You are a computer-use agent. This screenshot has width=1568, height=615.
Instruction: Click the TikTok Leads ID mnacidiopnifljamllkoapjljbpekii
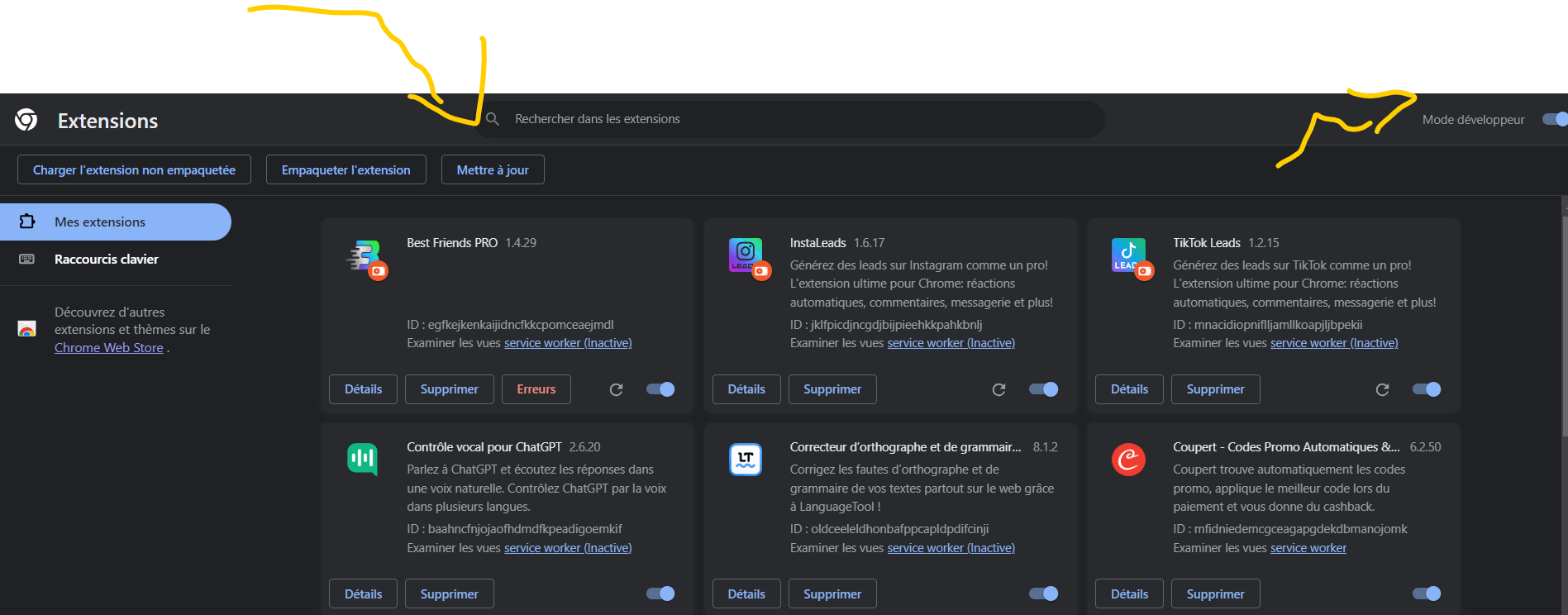(1279, 325)
